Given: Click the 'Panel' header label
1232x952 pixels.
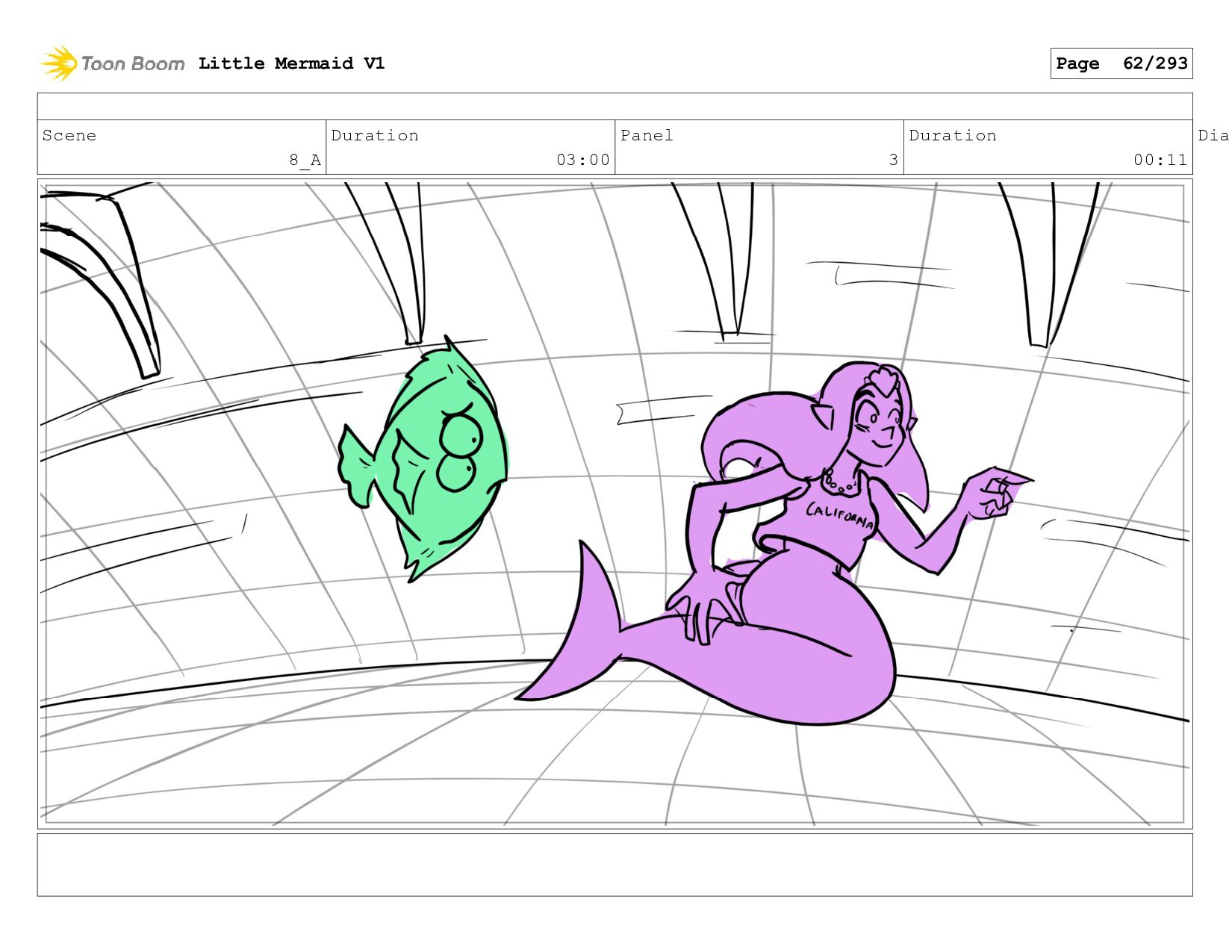Looking at the screenshot, I should pyautogui.click(x=647, y=135).
